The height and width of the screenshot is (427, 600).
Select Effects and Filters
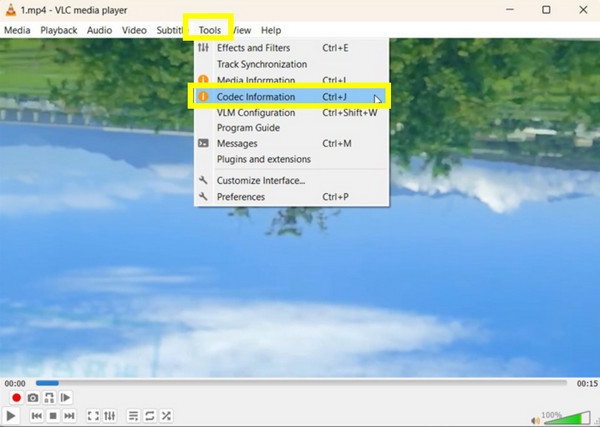[292, 48]
